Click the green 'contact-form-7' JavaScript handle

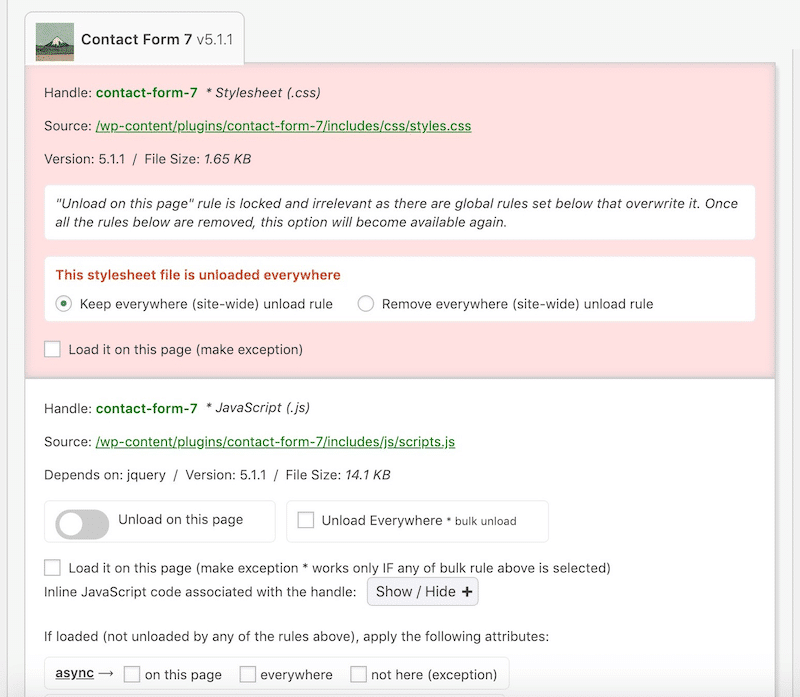coord(148,408)
